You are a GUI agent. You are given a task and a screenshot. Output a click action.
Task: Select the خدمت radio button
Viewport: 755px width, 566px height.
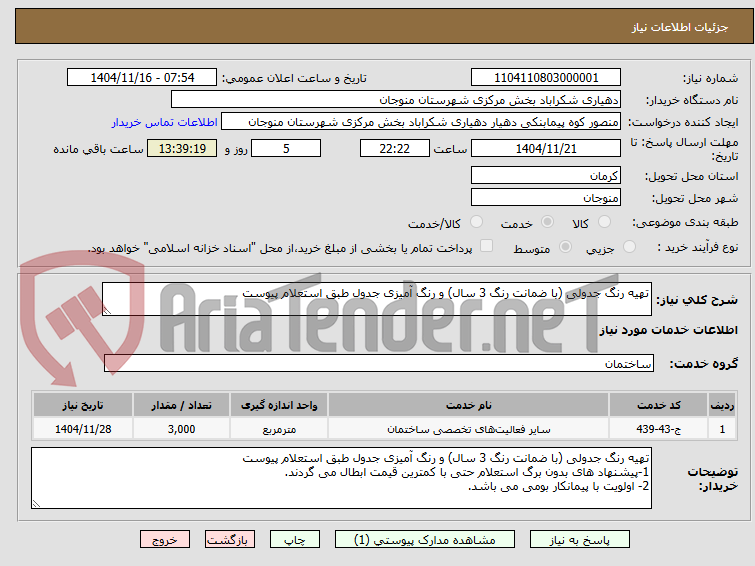(x=547, y=222)
